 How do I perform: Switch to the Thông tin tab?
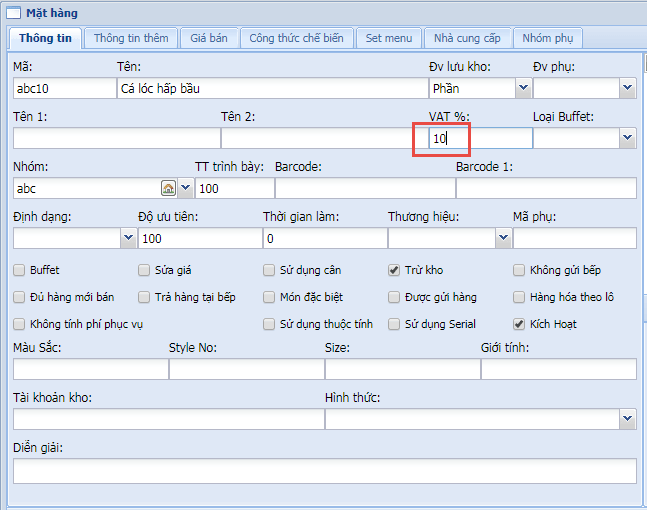[x=45, y=38]
